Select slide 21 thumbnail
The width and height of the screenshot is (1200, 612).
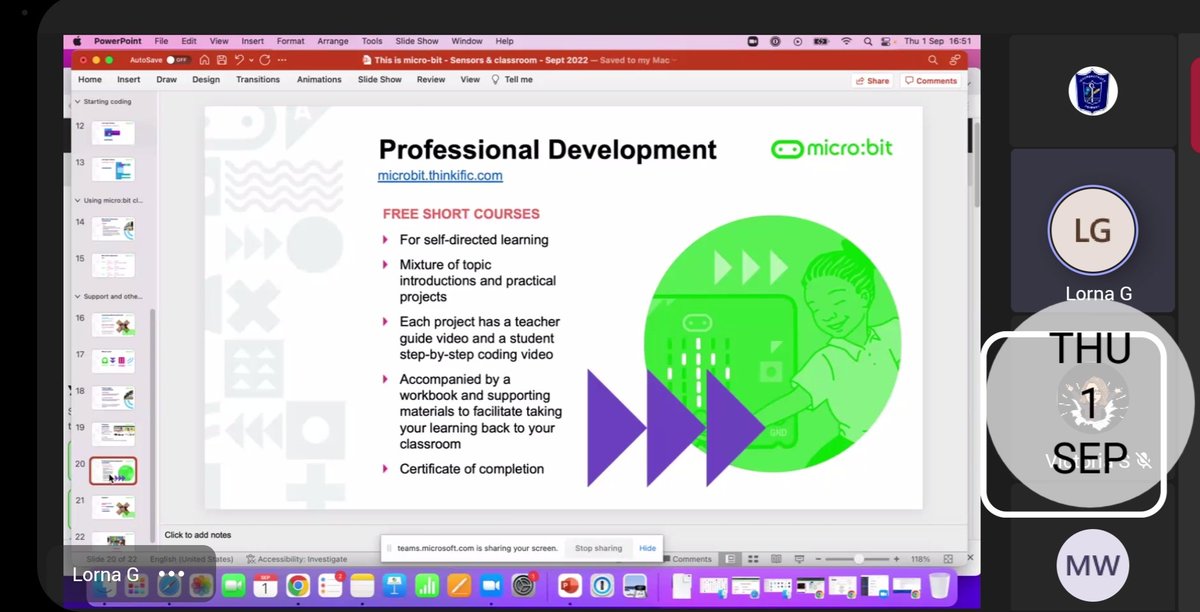[x=113, y=508]
